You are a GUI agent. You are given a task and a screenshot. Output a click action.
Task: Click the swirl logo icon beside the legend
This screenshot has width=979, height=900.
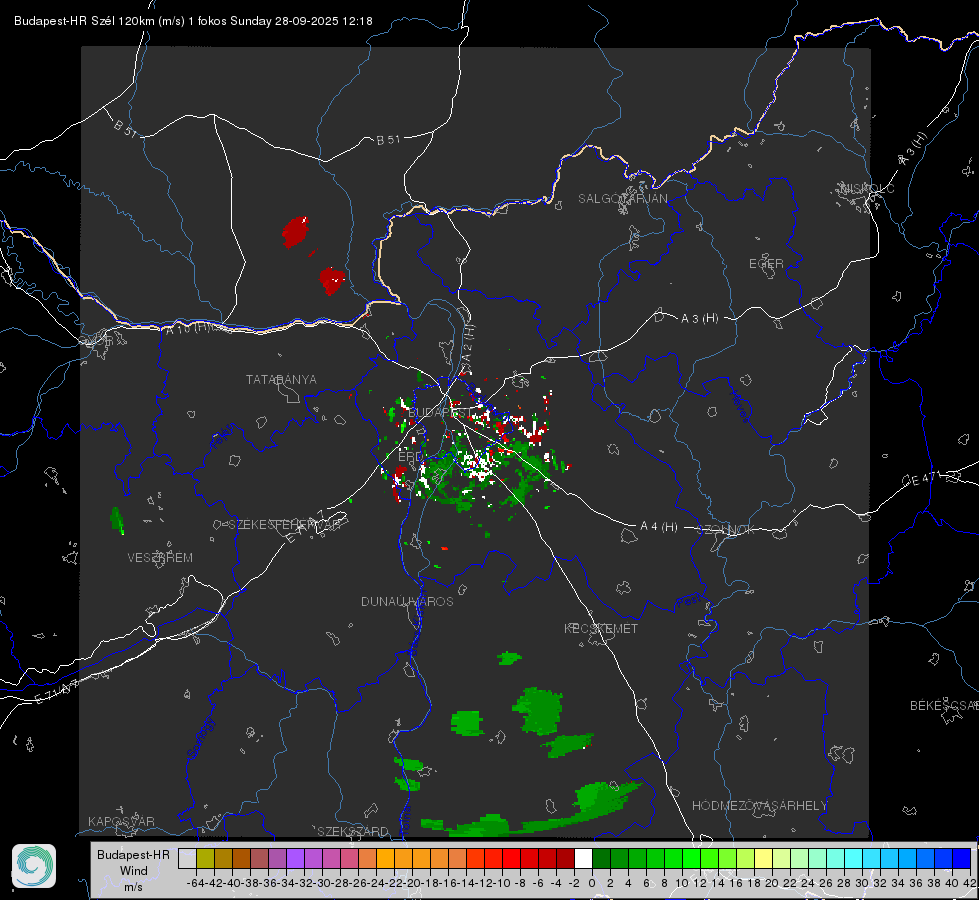[x=34, y=866]
